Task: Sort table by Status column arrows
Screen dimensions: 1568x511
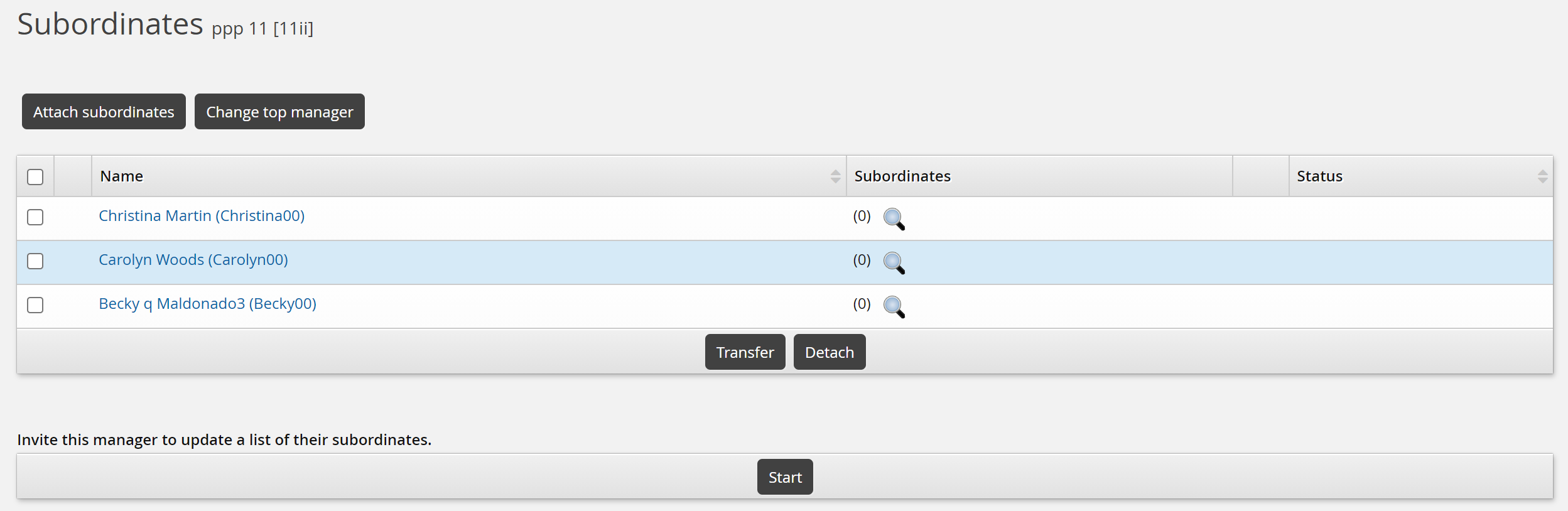Action: point(1542,176)
